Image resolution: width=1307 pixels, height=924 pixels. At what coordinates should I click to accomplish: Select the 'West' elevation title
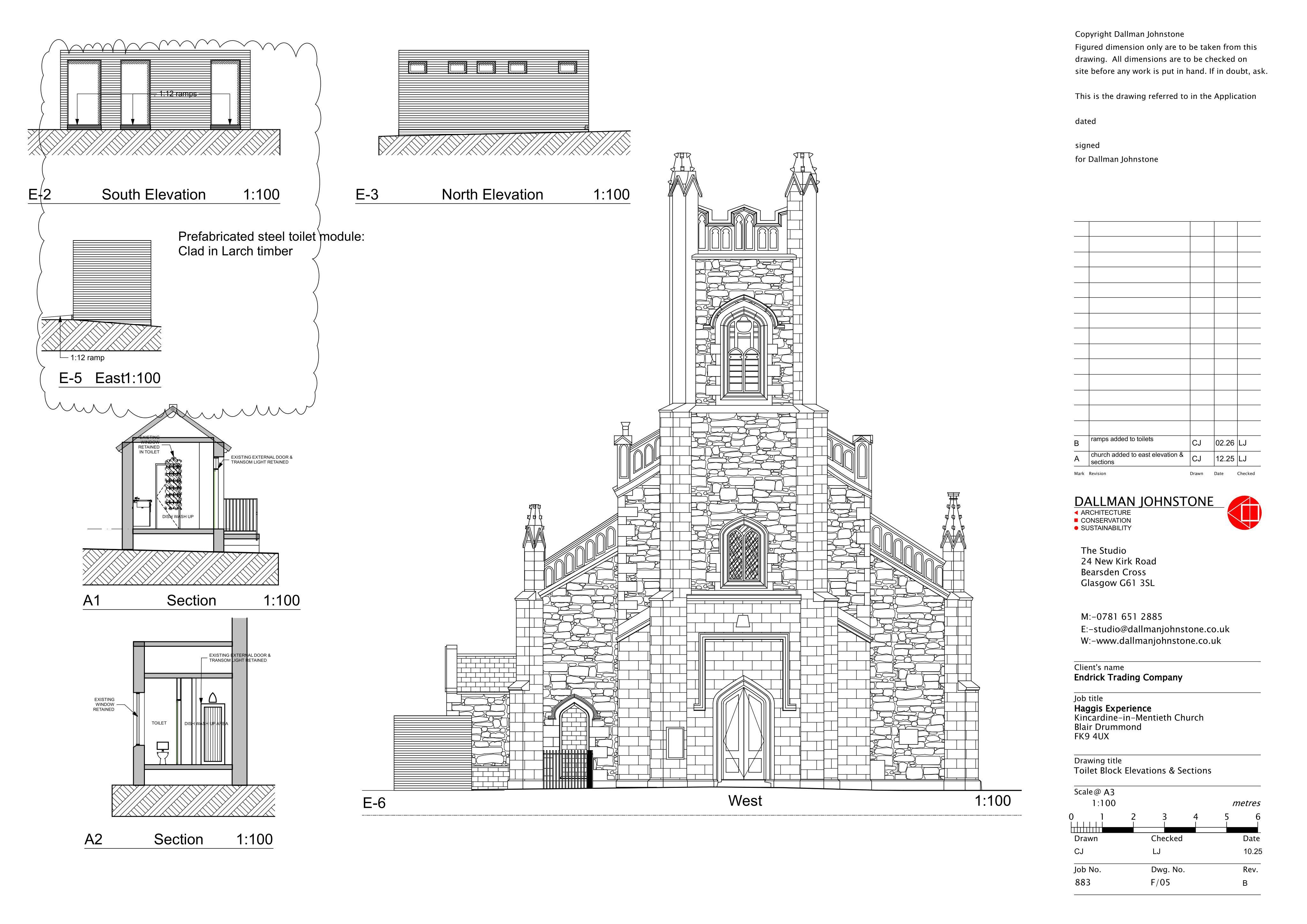tap(744, 801)
